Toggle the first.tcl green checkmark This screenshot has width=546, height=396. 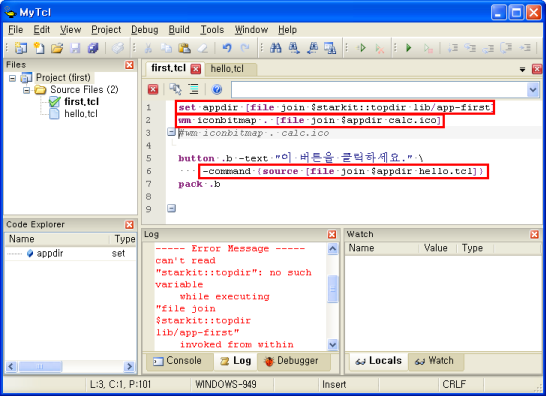55,102
